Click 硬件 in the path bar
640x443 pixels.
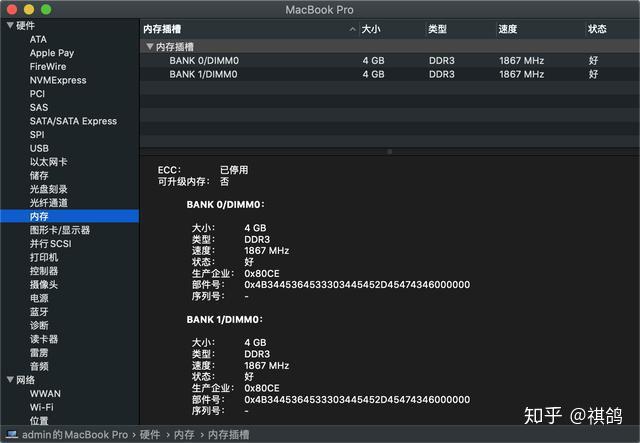click(x=150, y=434)
